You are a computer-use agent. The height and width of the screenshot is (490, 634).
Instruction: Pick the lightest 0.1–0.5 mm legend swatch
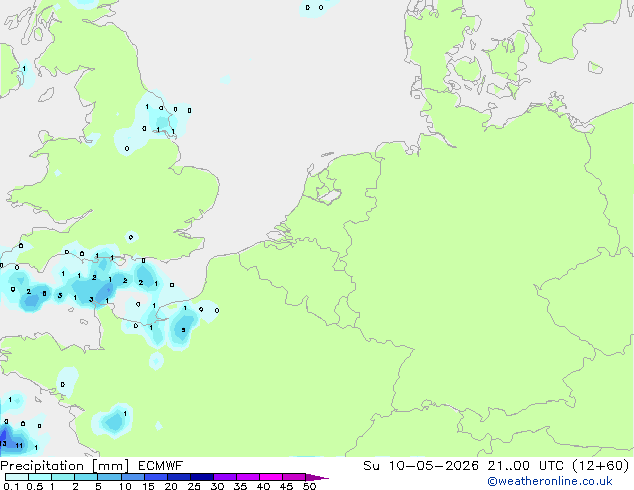[x=17, y=477]
